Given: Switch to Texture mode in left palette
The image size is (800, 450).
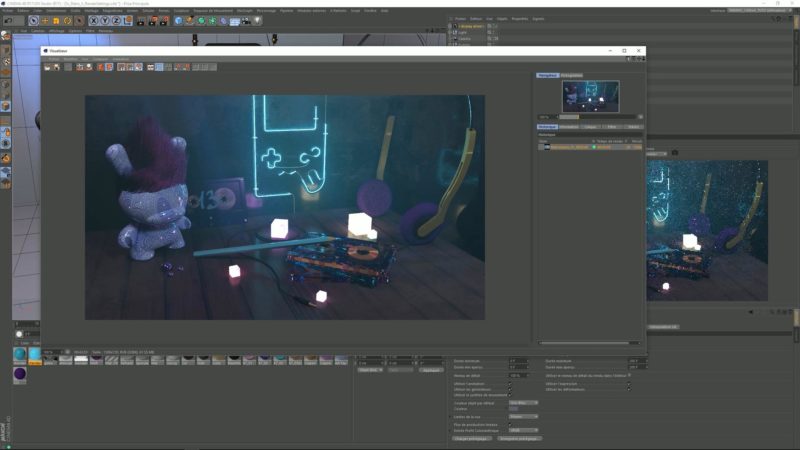Looking at the screenshot, I should 6,62.
